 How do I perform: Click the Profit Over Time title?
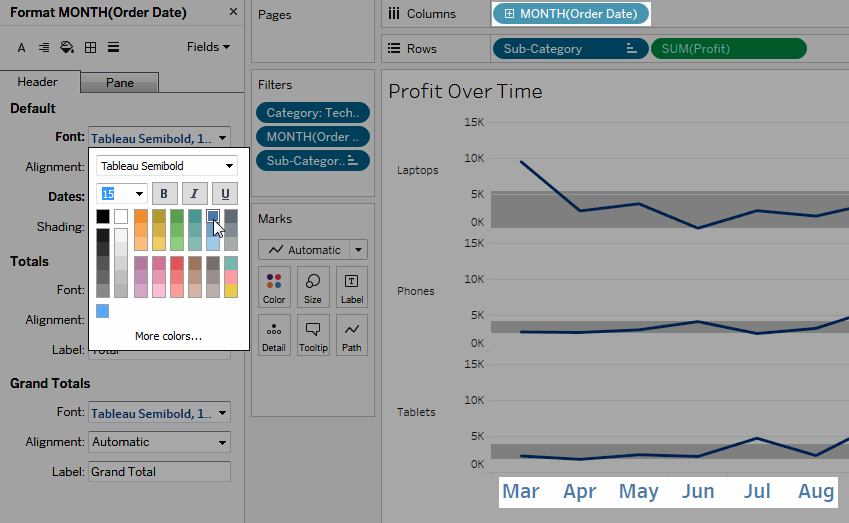tap(465, 91)
